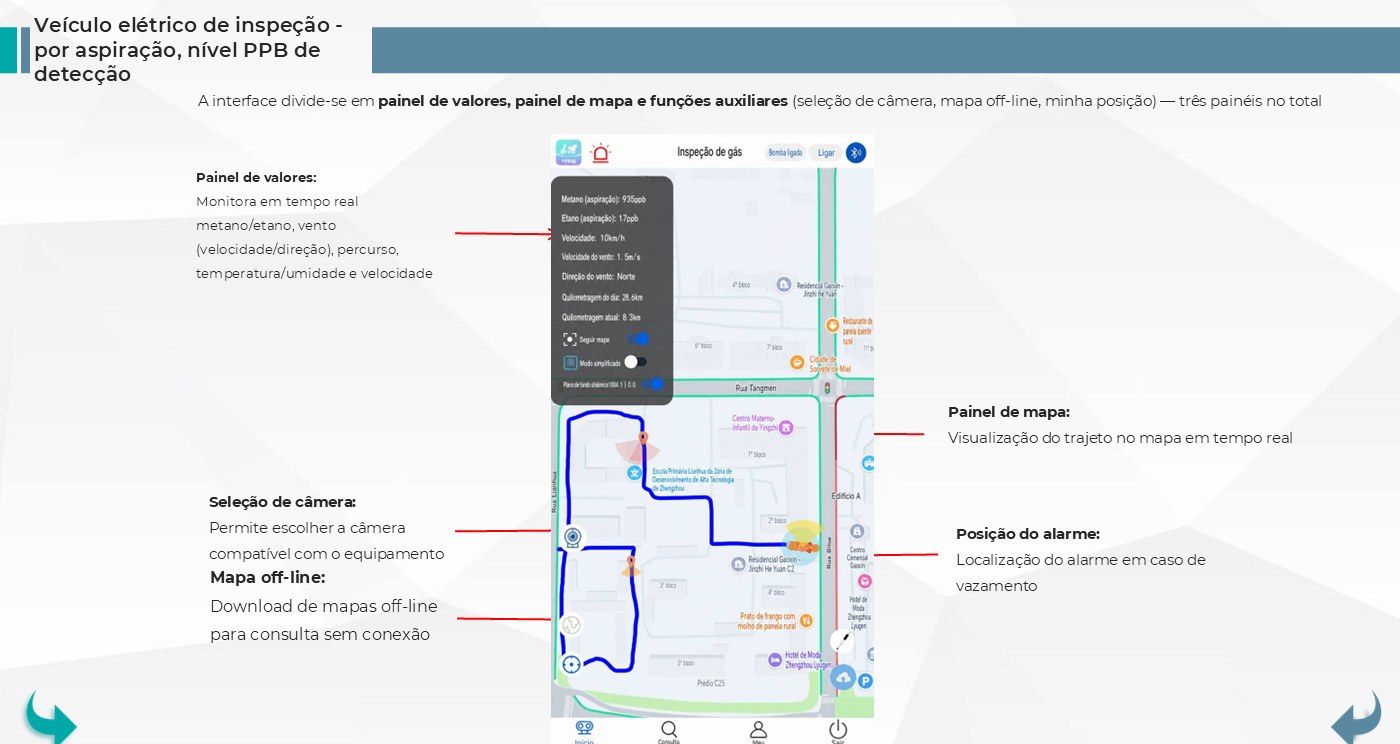1400x744 pixels.
Task: Click the Etano (aspiração): 17ppb reading
Action: tap(600, 218)
